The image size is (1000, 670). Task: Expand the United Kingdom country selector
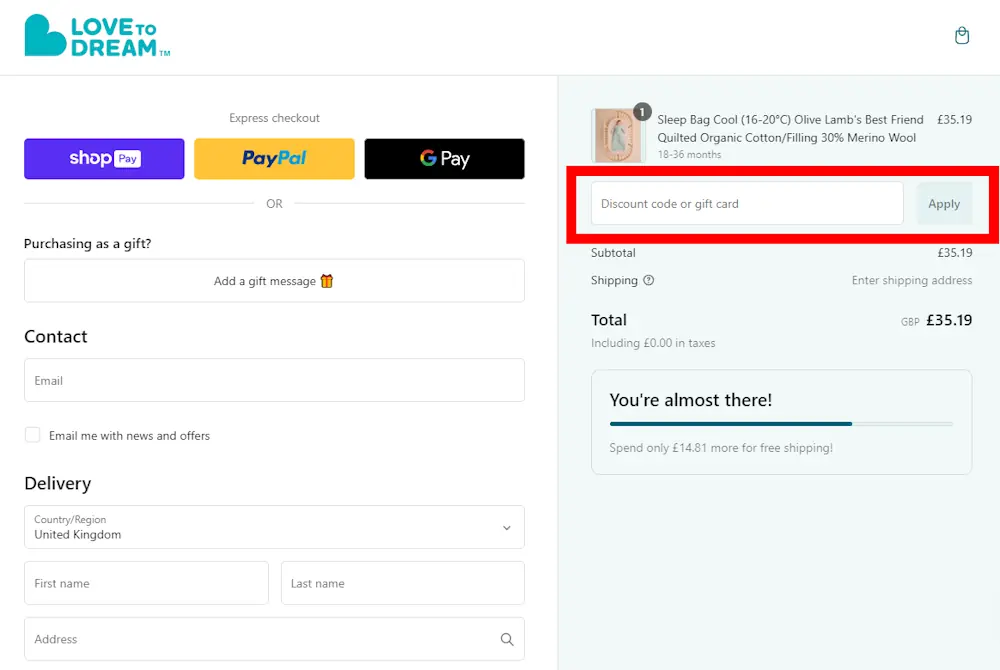tap(274, 527)
